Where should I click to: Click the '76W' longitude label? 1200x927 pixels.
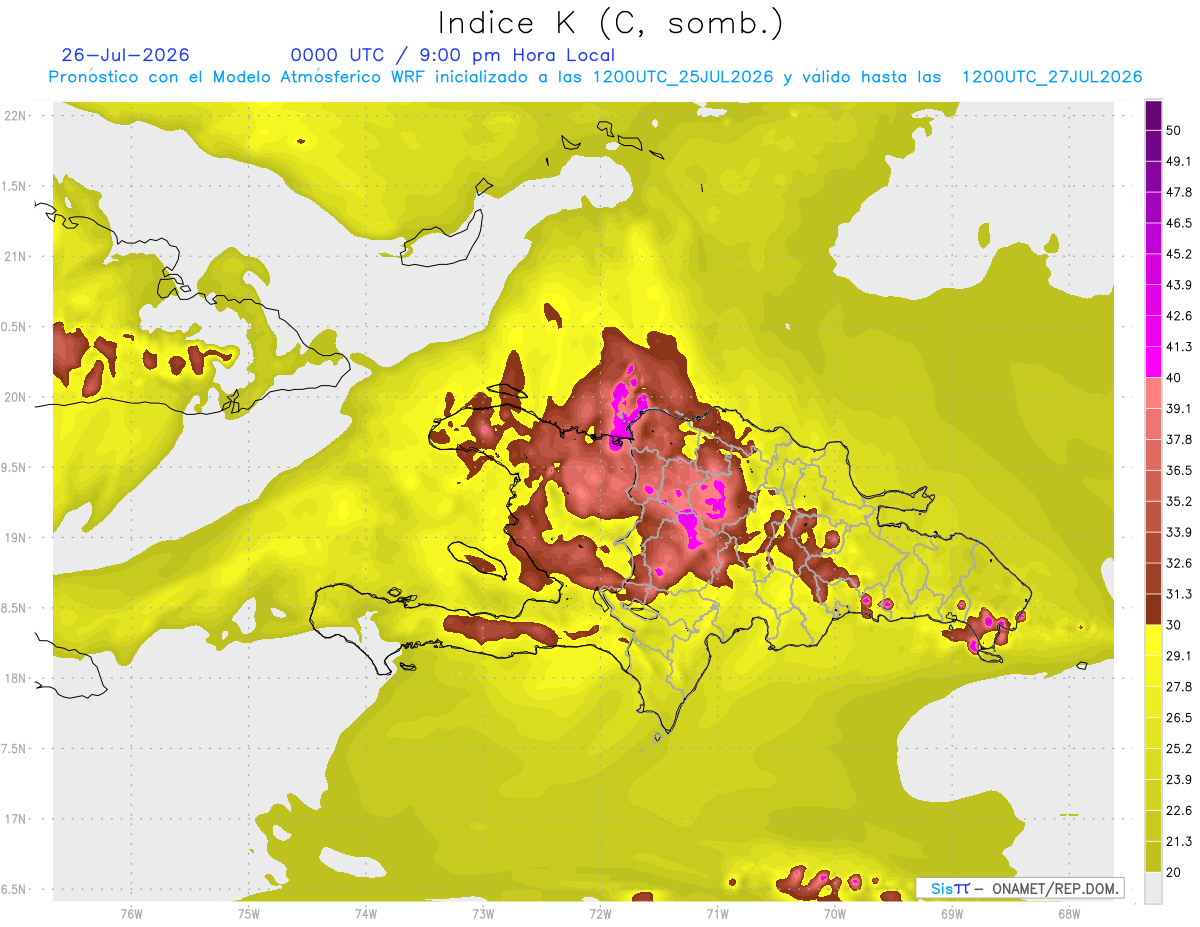(x=131, y=913)
